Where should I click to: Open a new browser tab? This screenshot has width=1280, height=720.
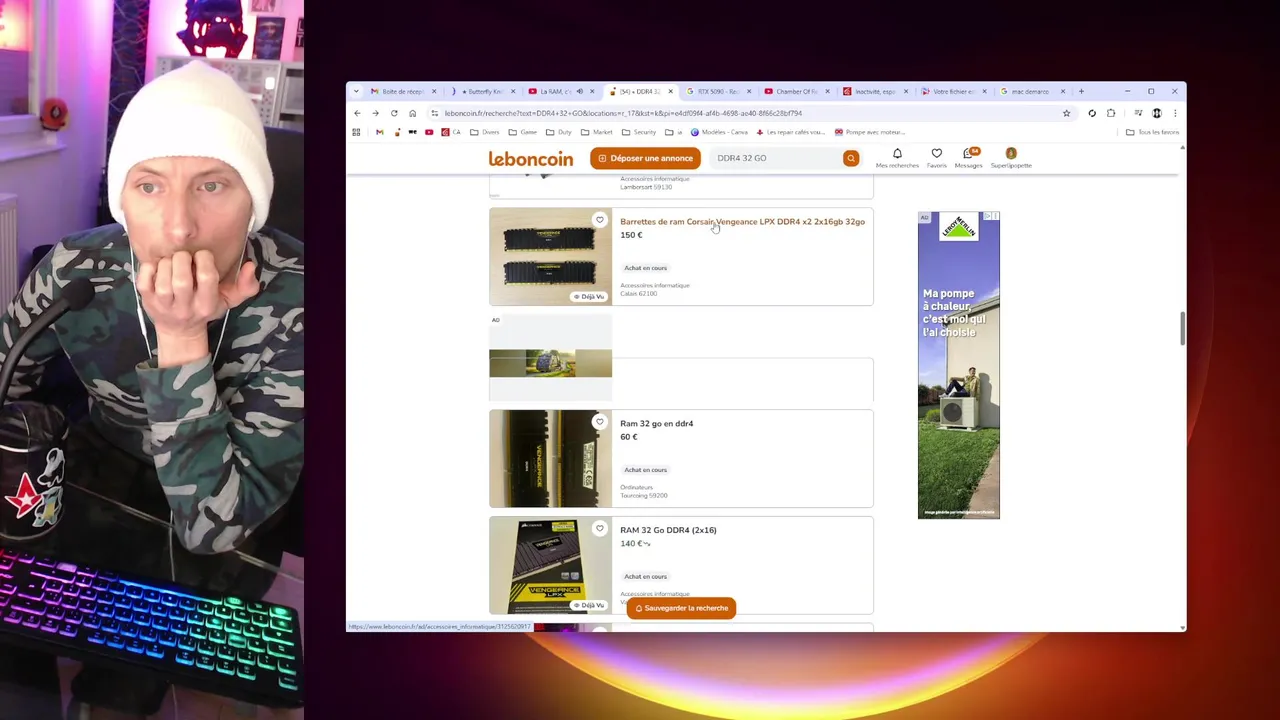click(x=1081, y=92)
